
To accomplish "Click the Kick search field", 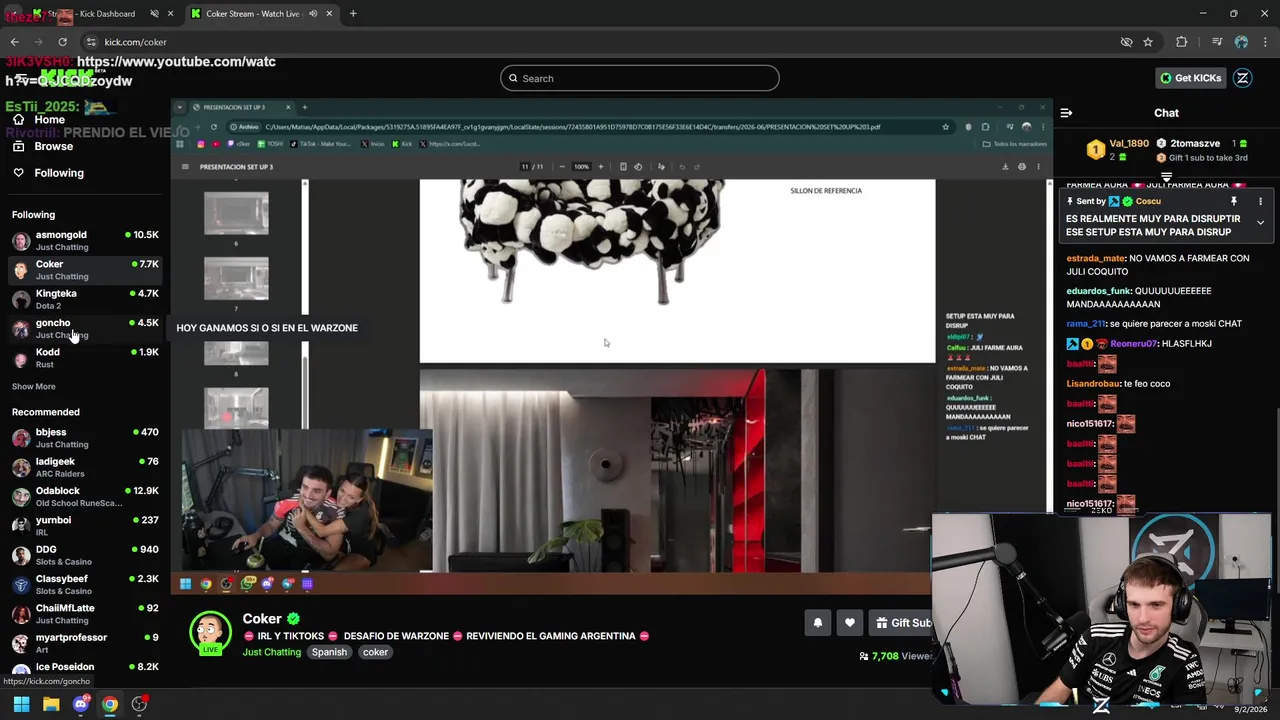I will point(640,78).
